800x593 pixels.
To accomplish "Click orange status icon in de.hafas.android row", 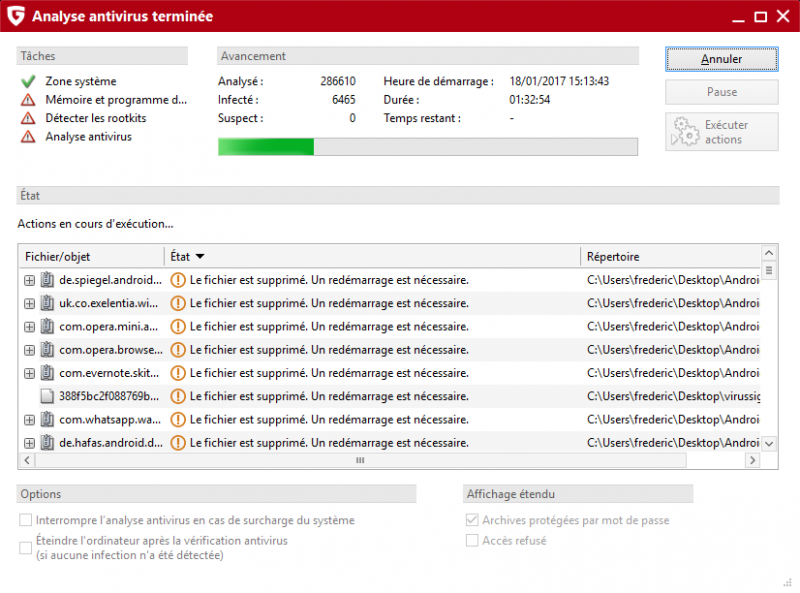I will click(x=178, y=442).
